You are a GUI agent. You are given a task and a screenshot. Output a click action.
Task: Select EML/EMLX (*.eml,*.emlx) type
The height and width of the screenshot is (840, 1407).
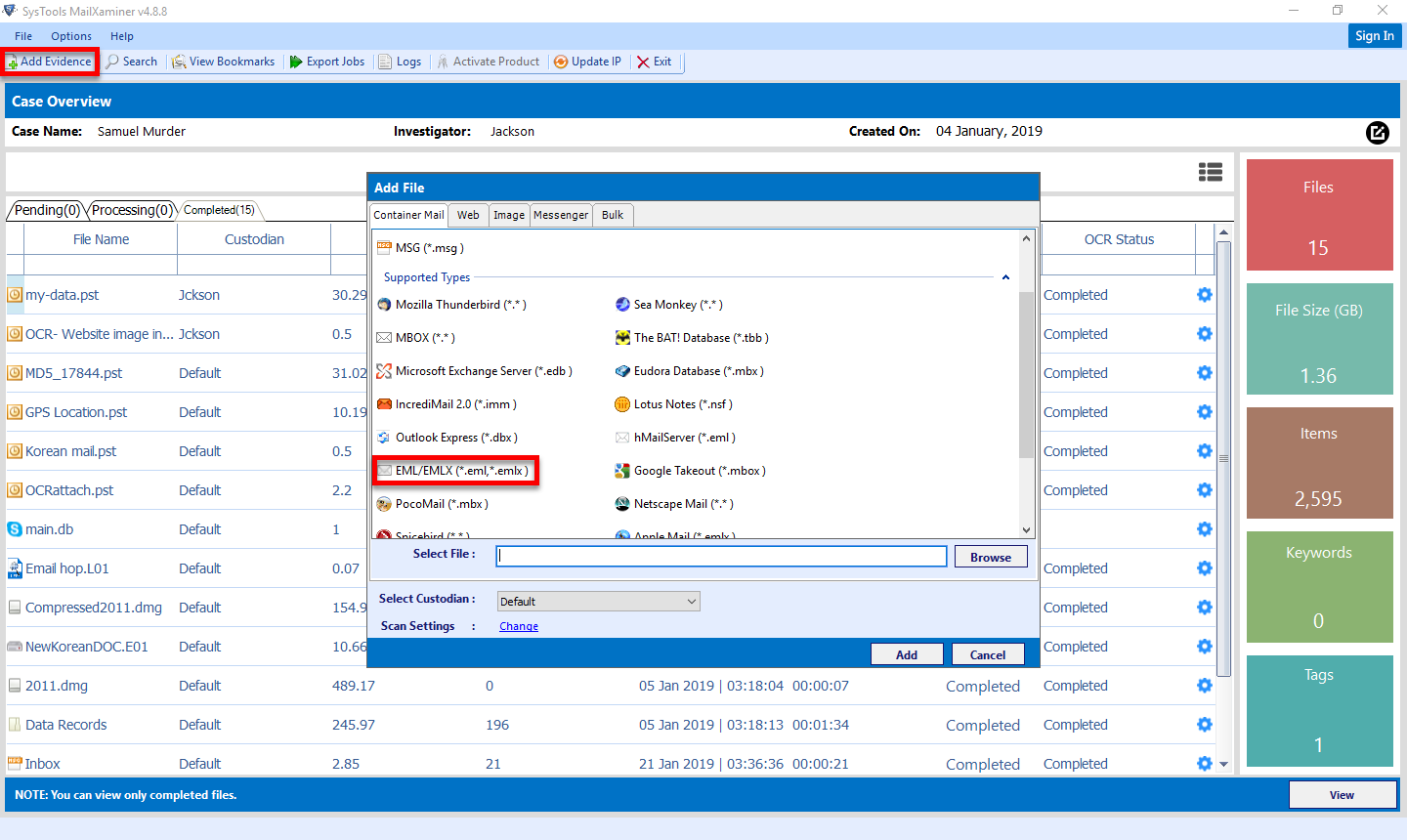point(454,471)
